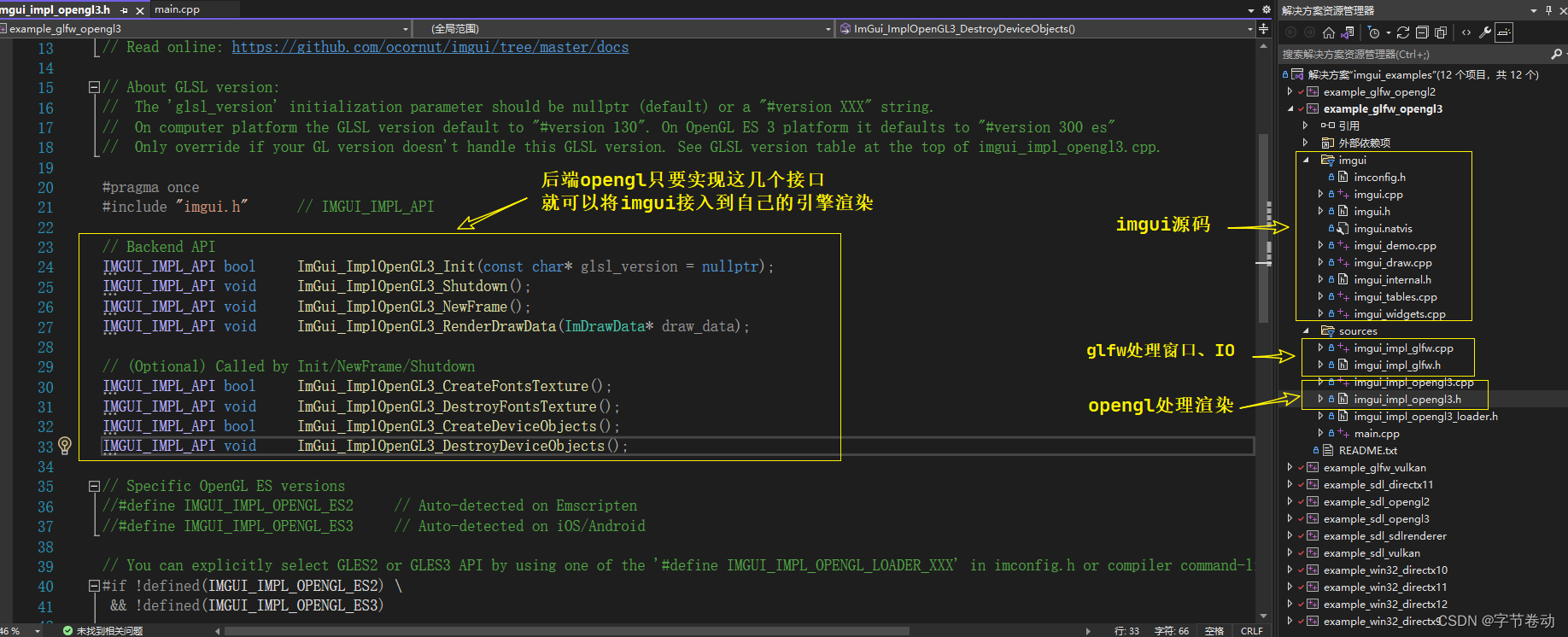Click the Solution Explorer search box
Screen dimensions: 1568x637
pos(1414,54)
